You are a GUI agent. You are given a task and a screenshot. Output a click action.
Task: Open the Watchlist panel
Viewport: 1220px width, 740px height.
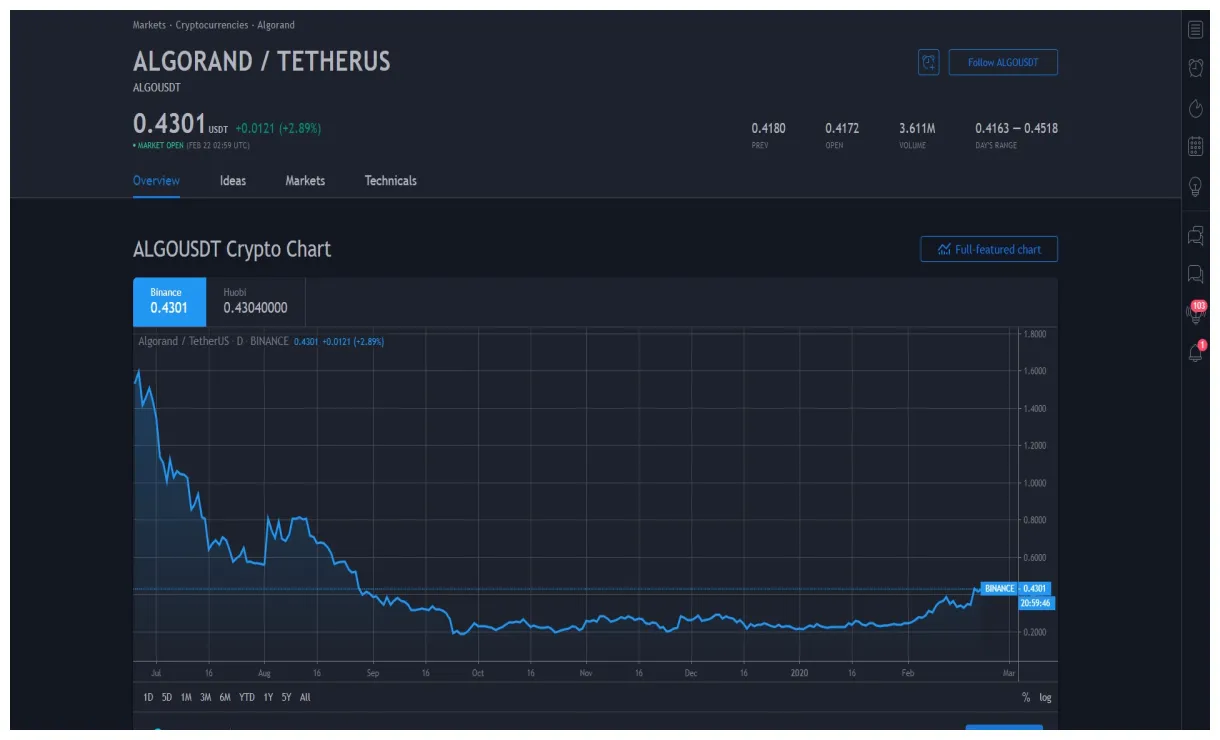(x=1195, y=29)
